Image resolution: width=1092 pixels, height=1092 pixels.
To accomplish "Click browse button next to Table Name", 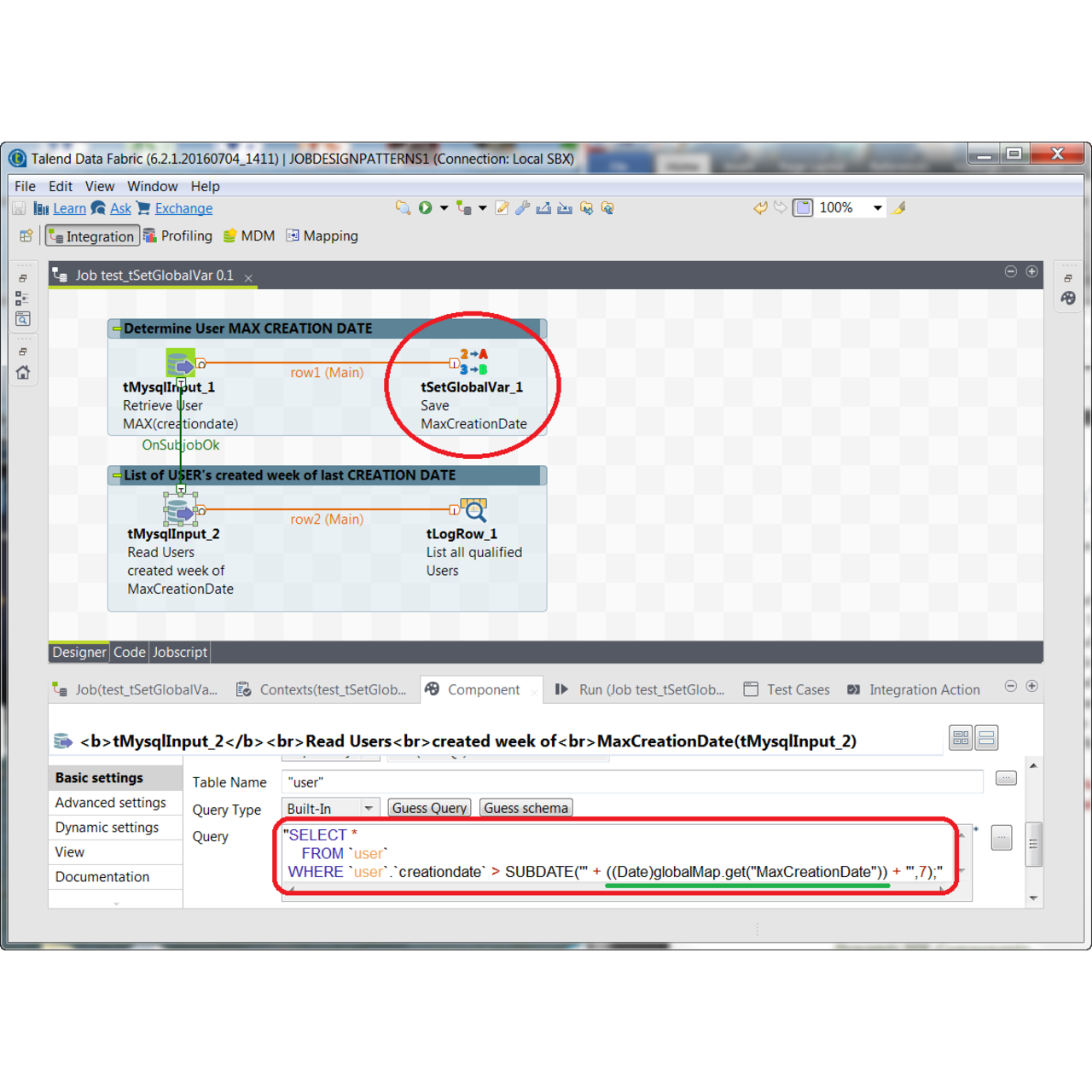I will tap(1006, 778).
